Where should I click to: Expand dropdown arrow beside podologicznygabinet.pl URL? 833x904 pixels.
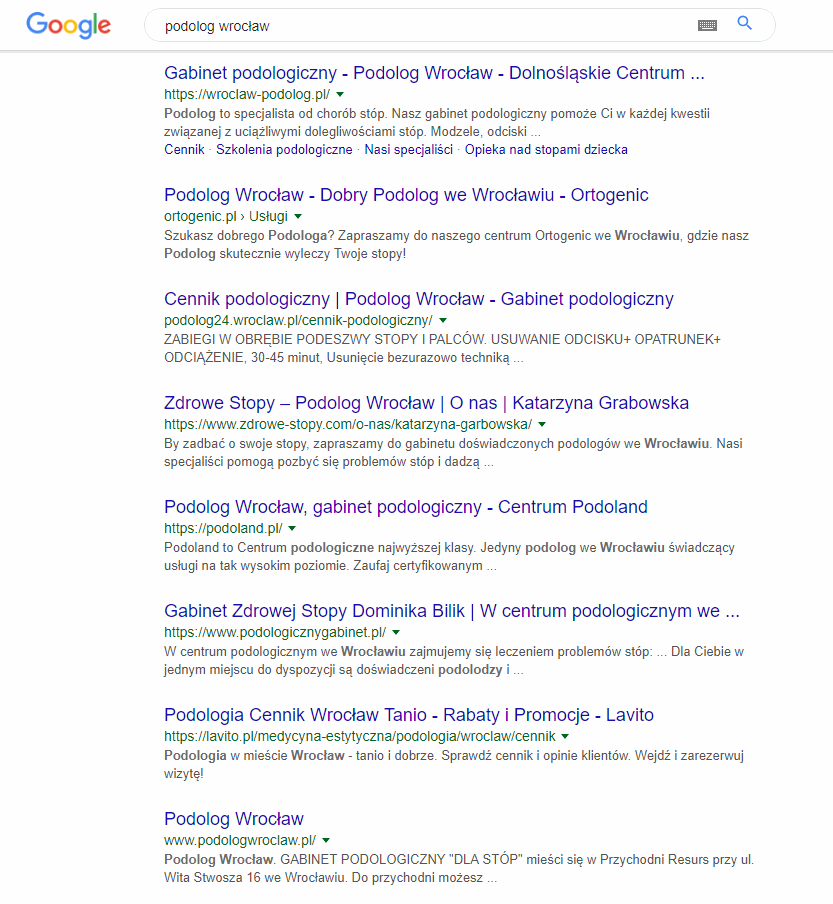pyautogui.click(x=396, y=632)
